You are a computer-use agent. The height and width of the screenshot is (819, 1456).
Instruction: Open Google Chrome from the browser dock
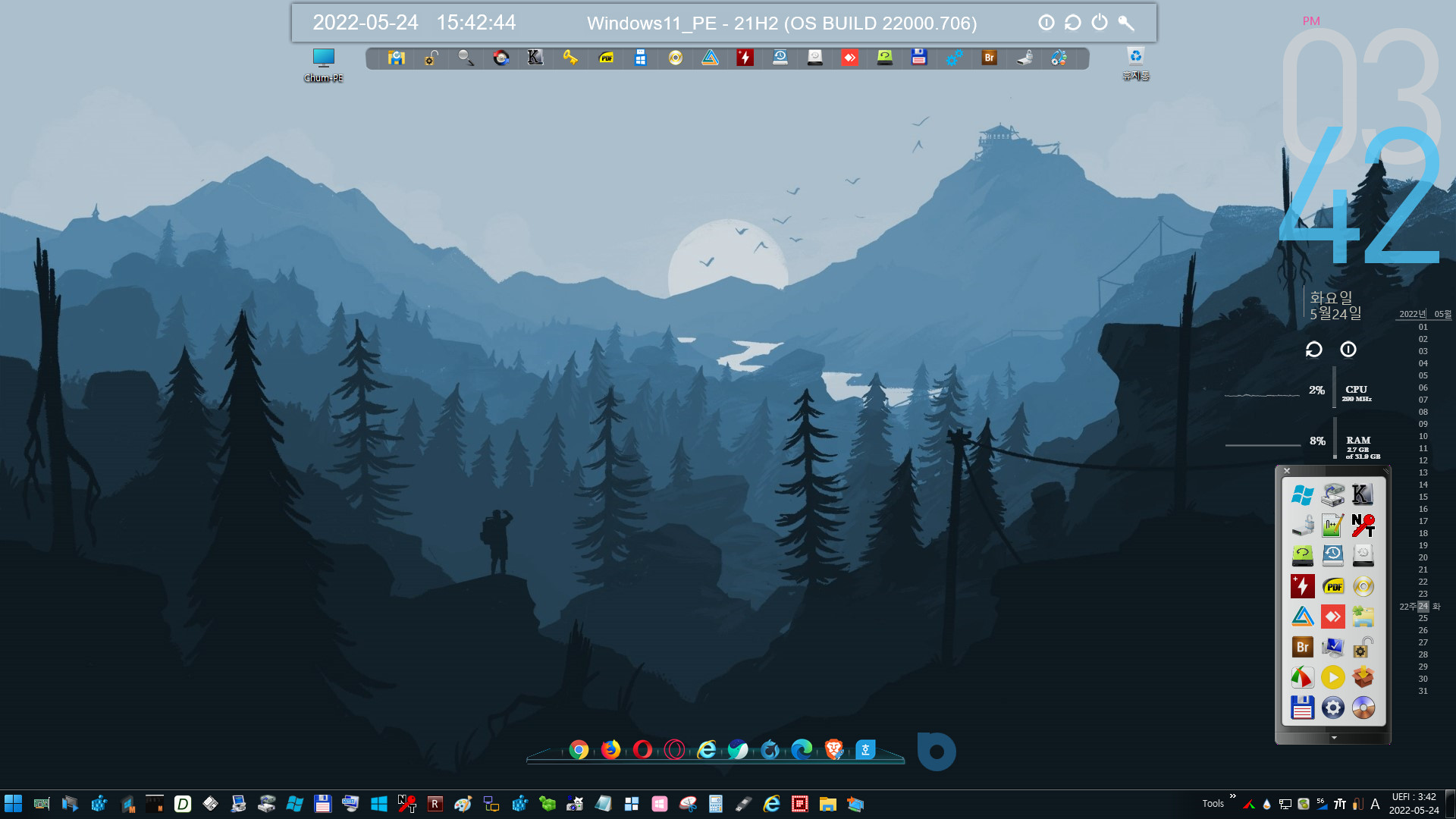click(x=579, y=750)
